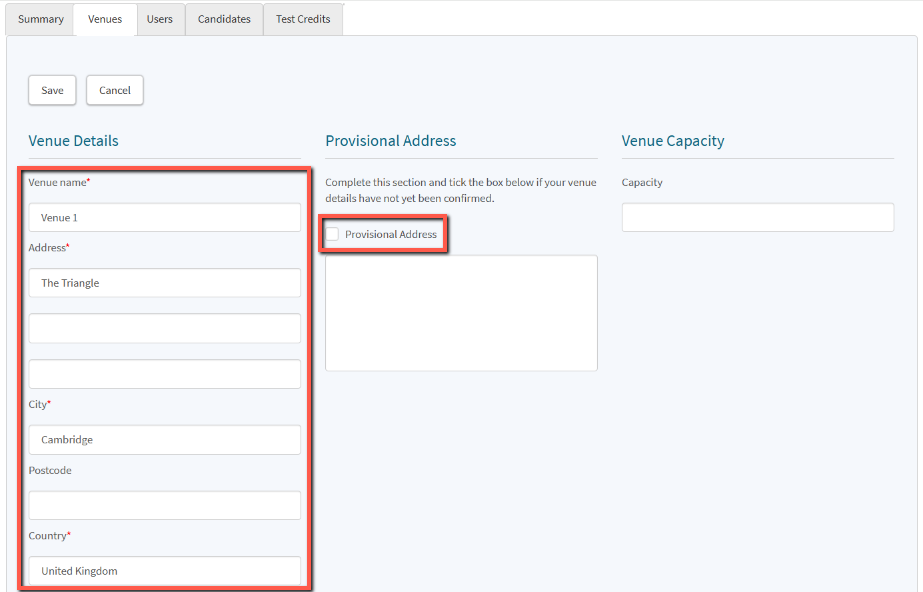Image resolution: width=923 pixels, height=592 pixels.
Task: Click the Venue Capacity section heading
Action: point(672,141)
